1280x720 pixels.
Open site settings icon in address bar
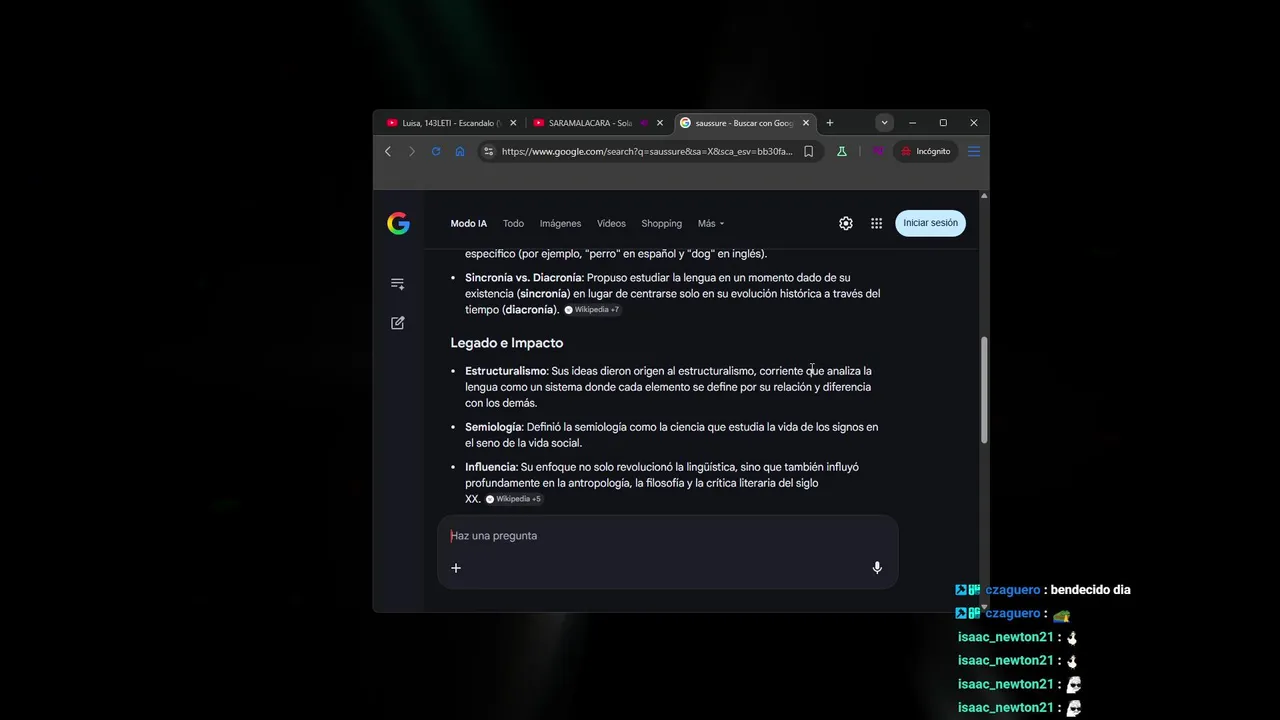[488, 151]
